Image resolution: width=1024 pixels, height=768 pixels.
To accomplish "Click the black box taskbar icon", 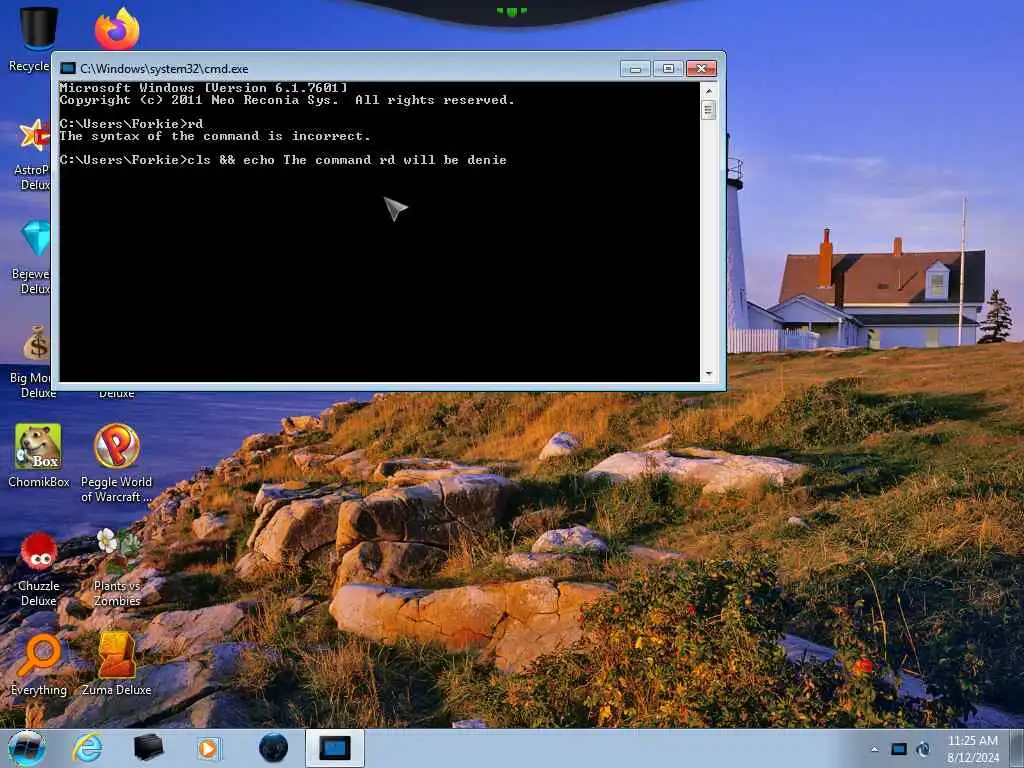I will coord(148,748).
